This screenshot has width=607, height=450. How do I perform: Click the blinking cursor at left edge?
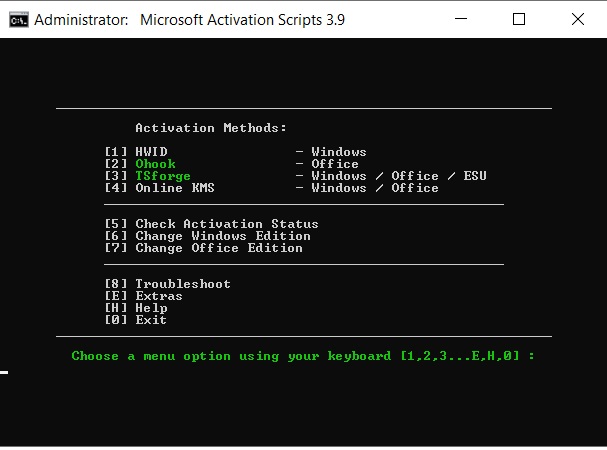pyautogui.click(x=4, y=372)
